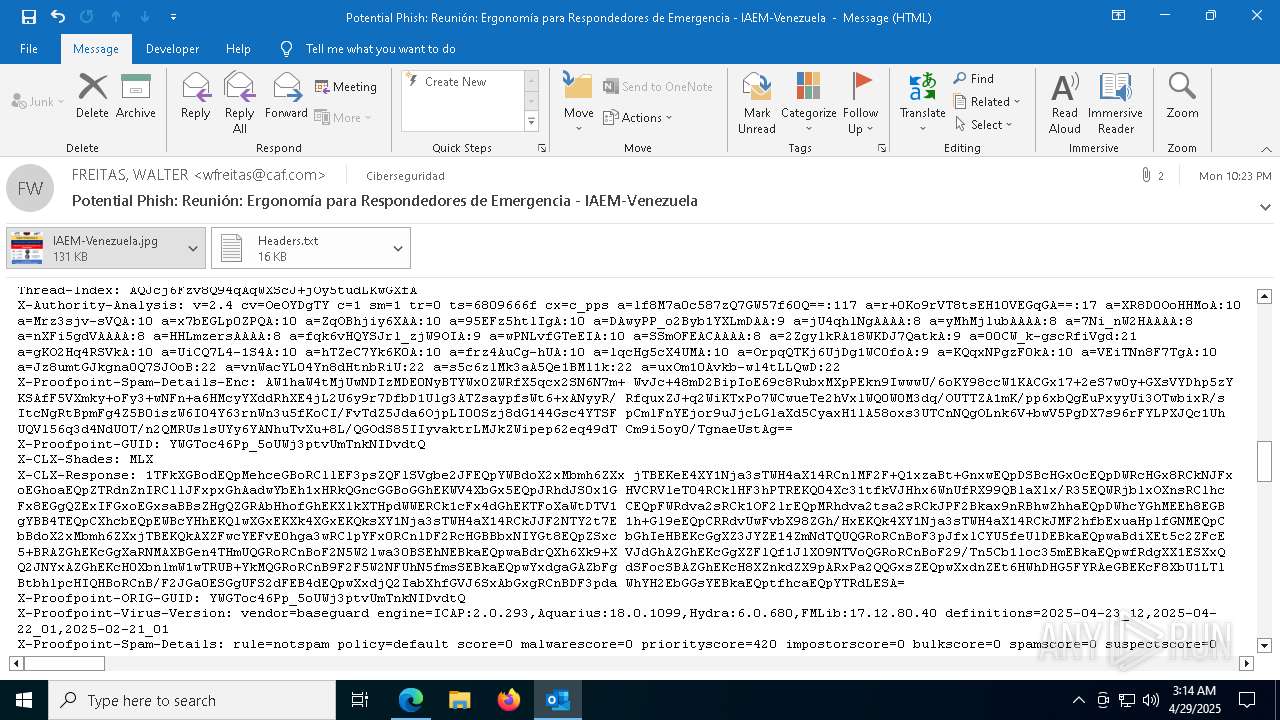This screenshot has width=1280, height=720.
Task: Click the taskbar search box
Action: click(192, 700)
